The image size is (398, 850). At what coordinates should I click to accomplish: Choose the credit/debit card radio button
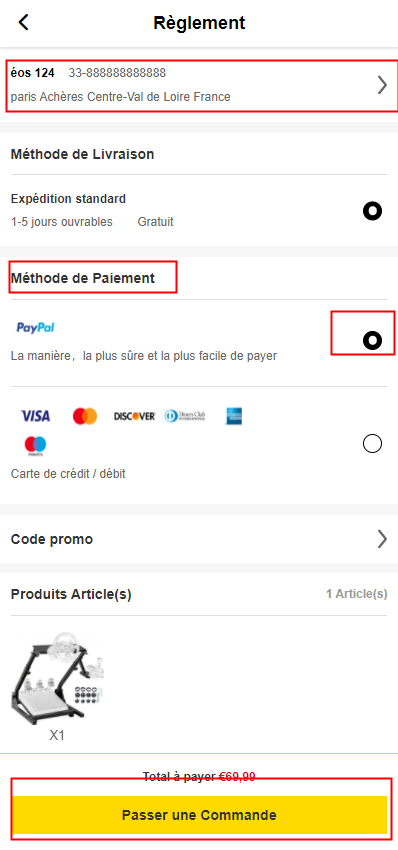pos(372,444)
